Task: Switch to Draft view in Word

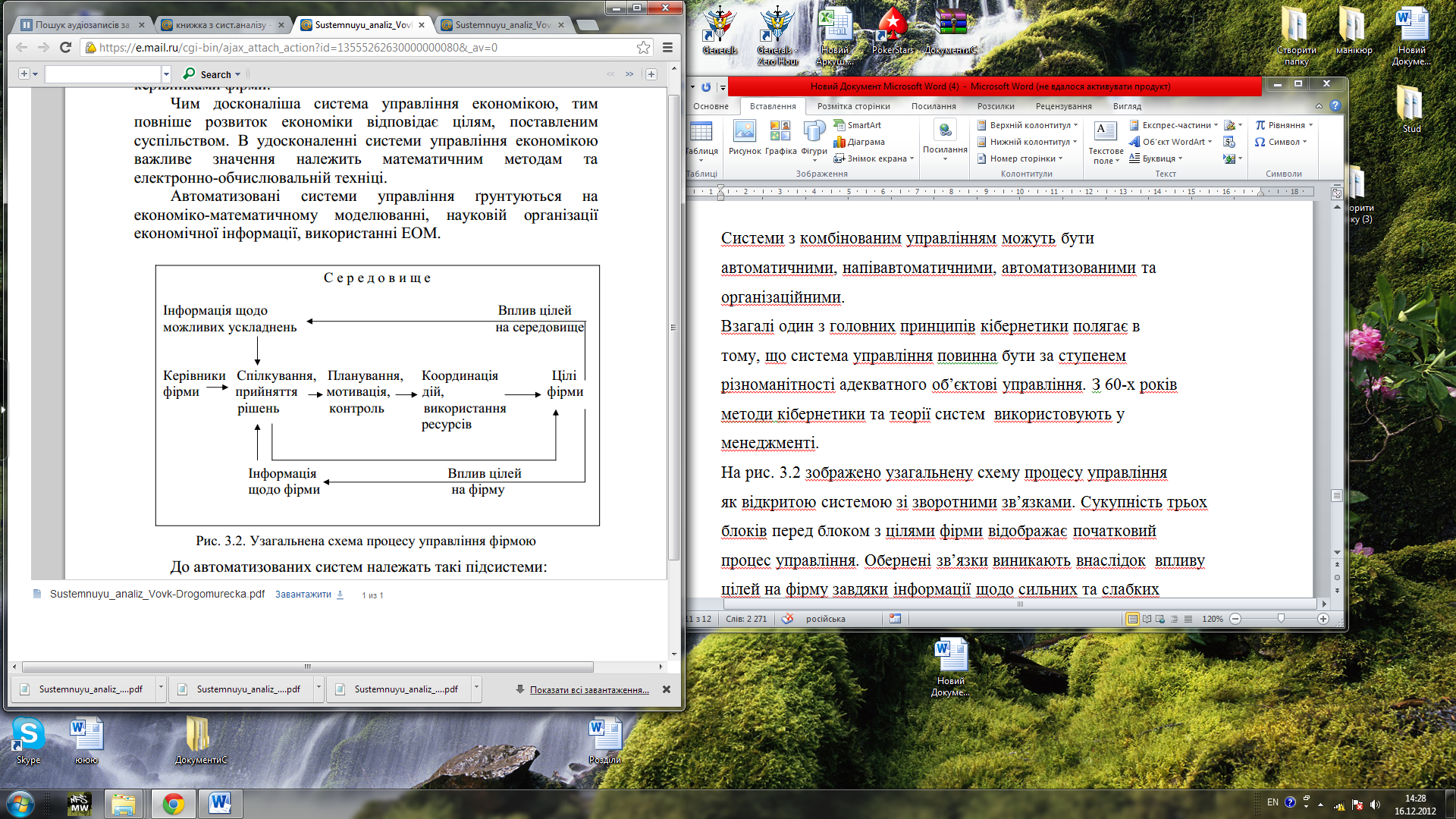Action: (1188, 619)
